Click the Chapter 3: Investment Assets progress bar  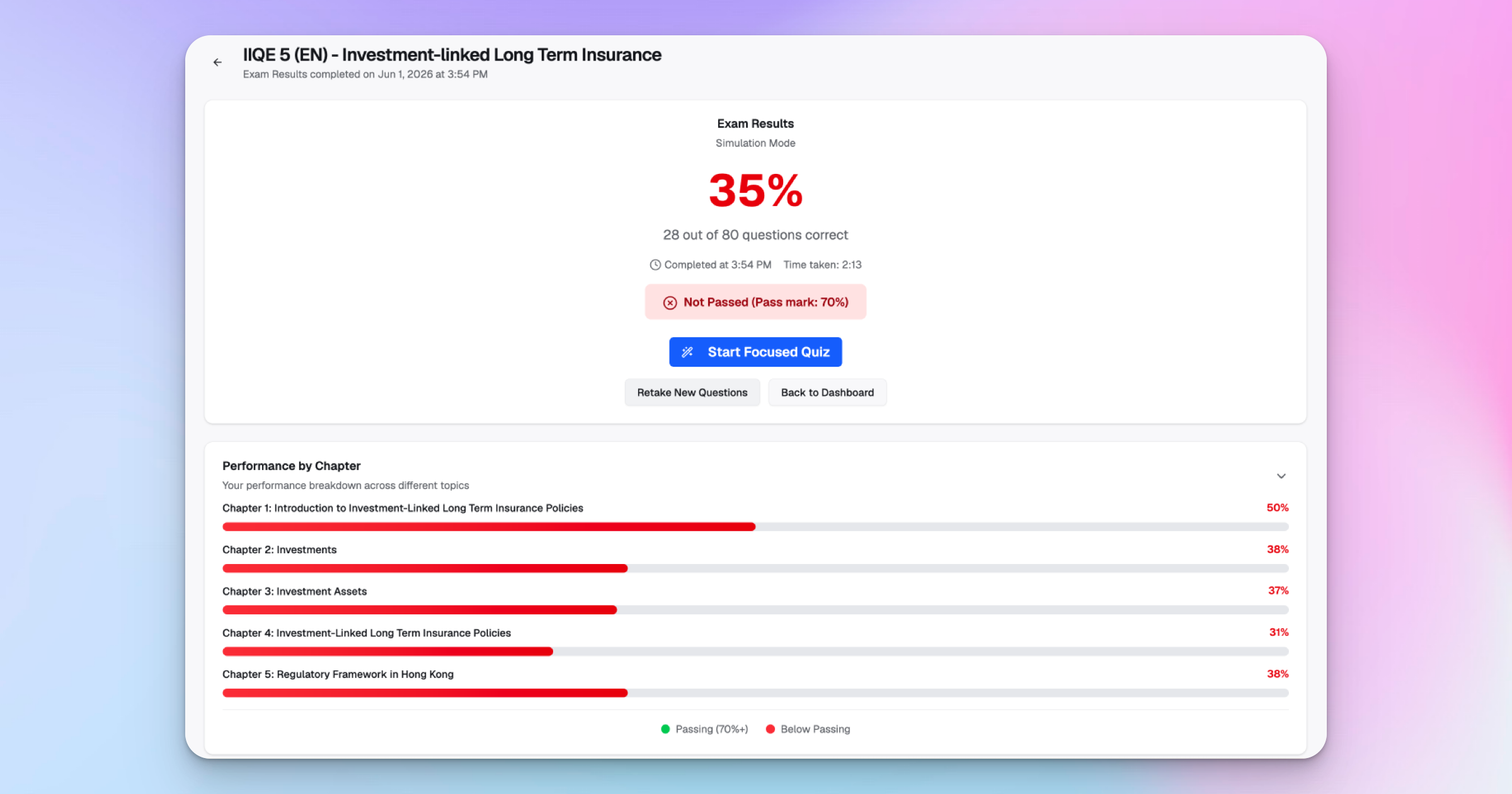point(755,610)
